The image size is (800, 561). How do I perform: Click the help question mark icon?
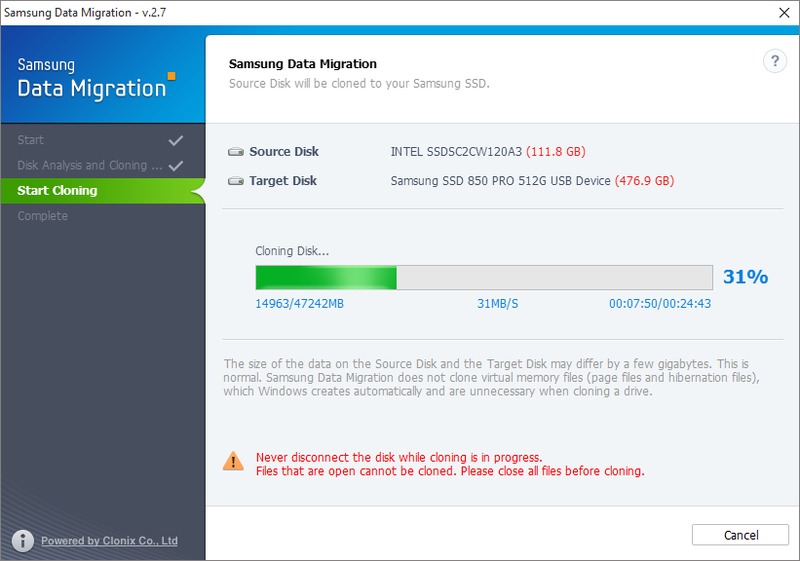point(774,62)
